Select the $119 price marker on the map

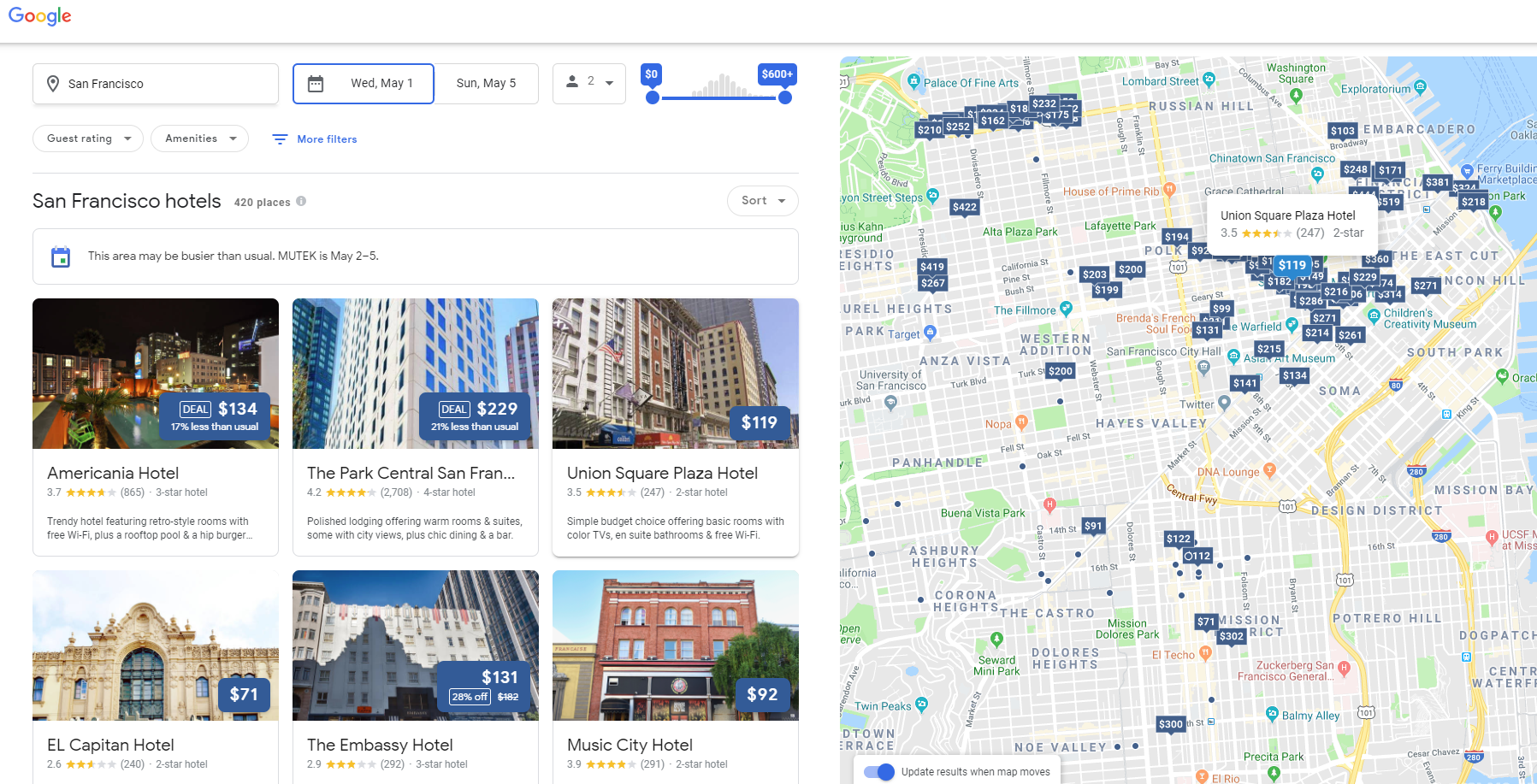(x=1292, y=265)
